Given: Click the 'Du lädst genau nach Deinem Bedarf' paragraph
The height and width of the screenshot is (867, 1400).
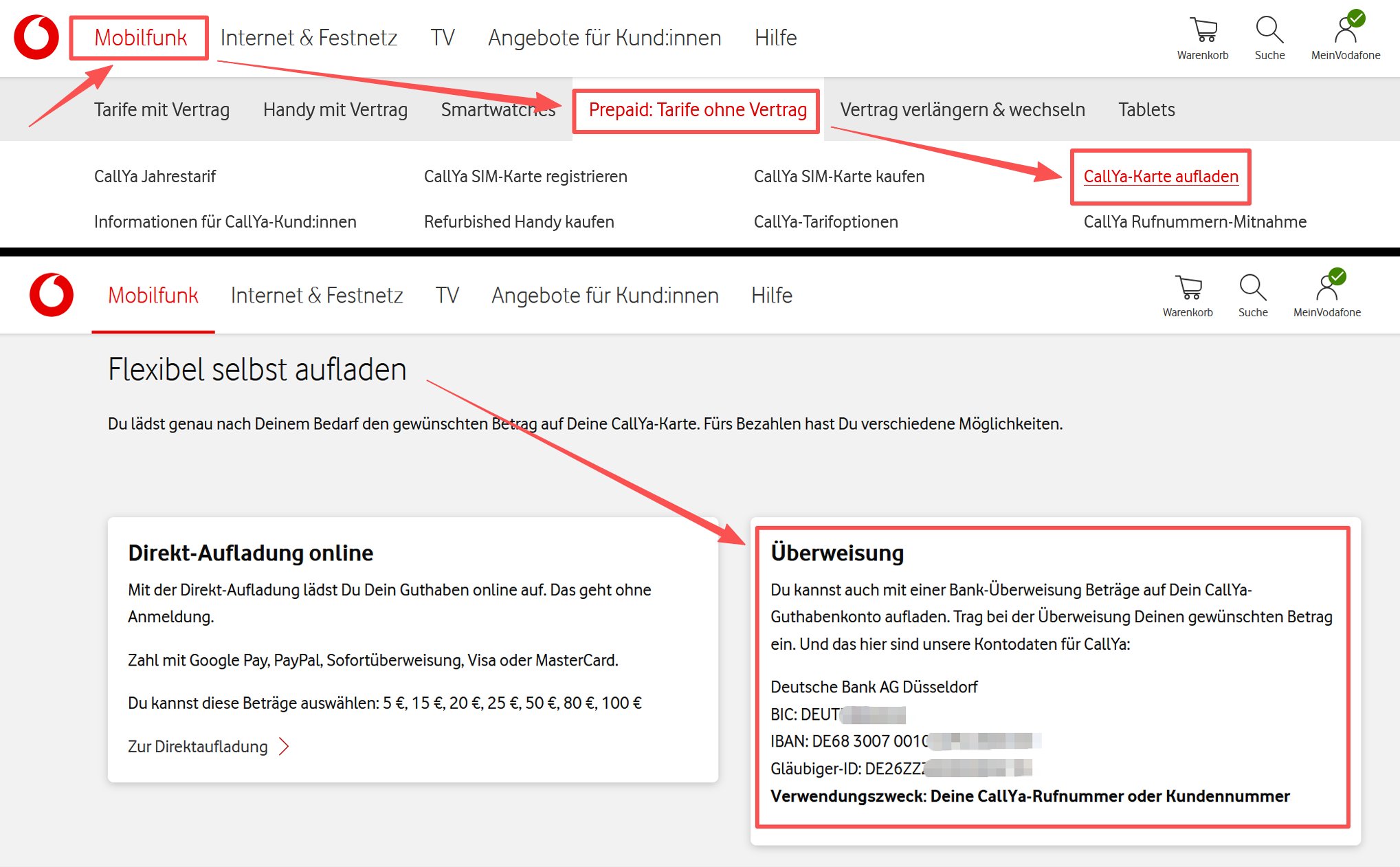Looking at the screenshot, I should (585, 424).
